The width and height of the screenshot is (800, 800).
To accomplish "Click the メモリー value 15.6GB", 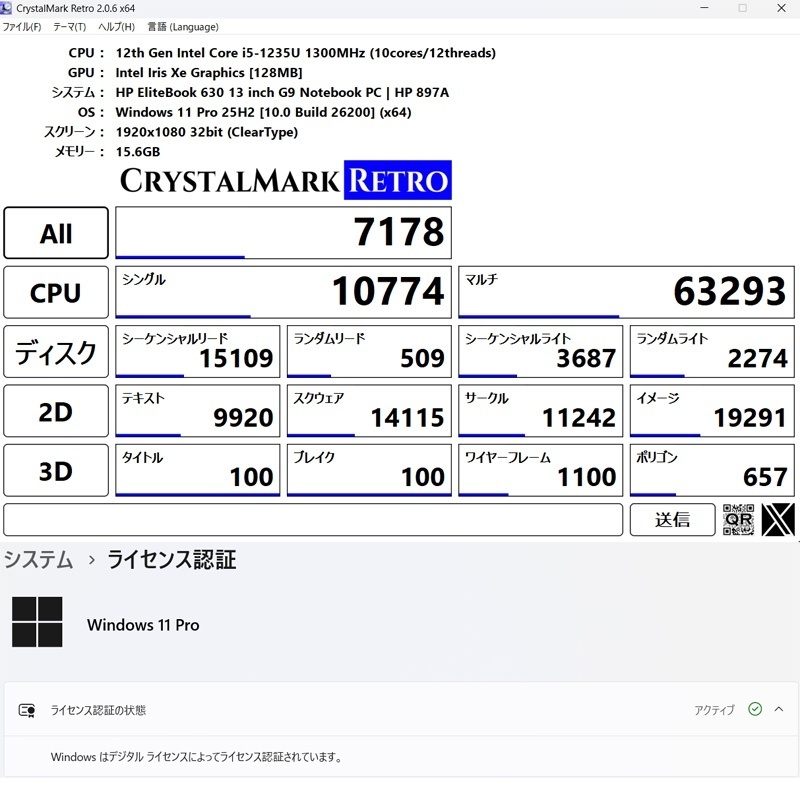I will (x=138, y=152).
